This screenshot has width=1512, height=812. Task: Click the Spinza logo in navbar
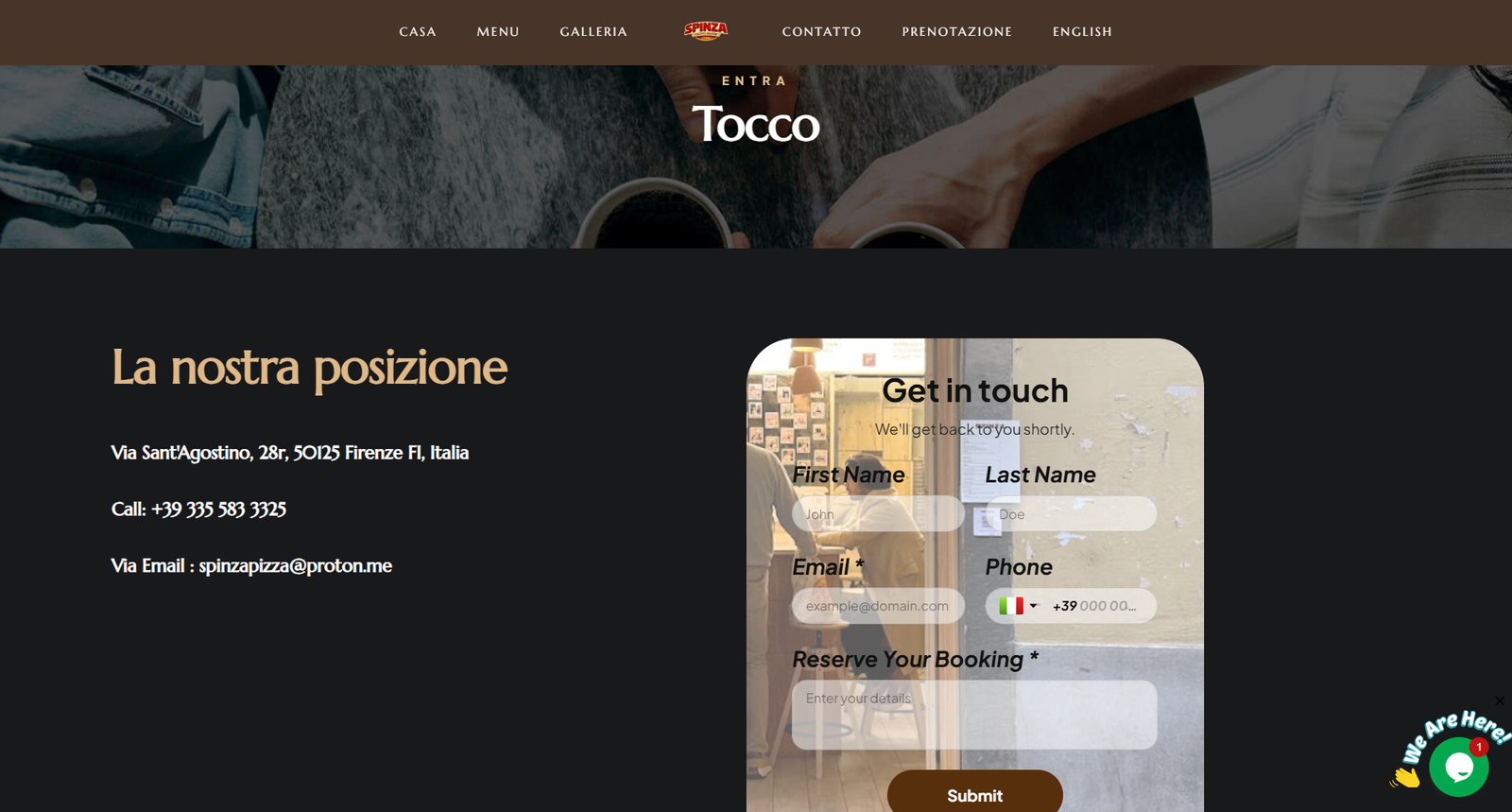[x=706, y=31]
